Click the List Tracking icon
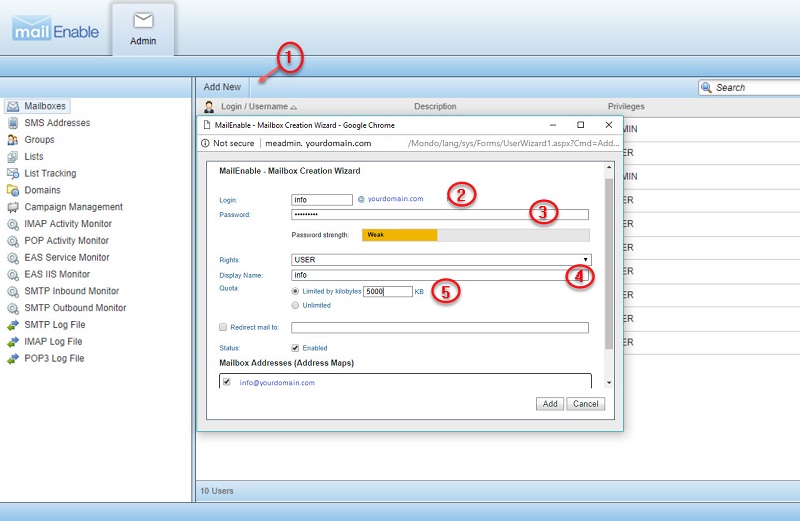This screenshot has height=521, width=800. click(13, 173)
